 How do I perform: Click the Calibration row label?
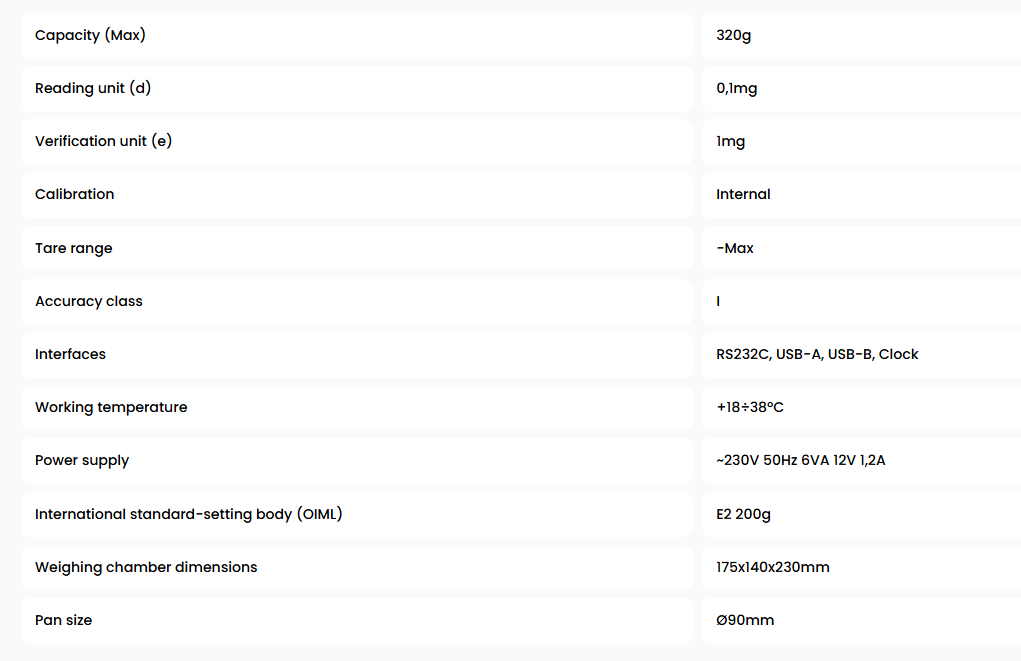tap(74, 194)
